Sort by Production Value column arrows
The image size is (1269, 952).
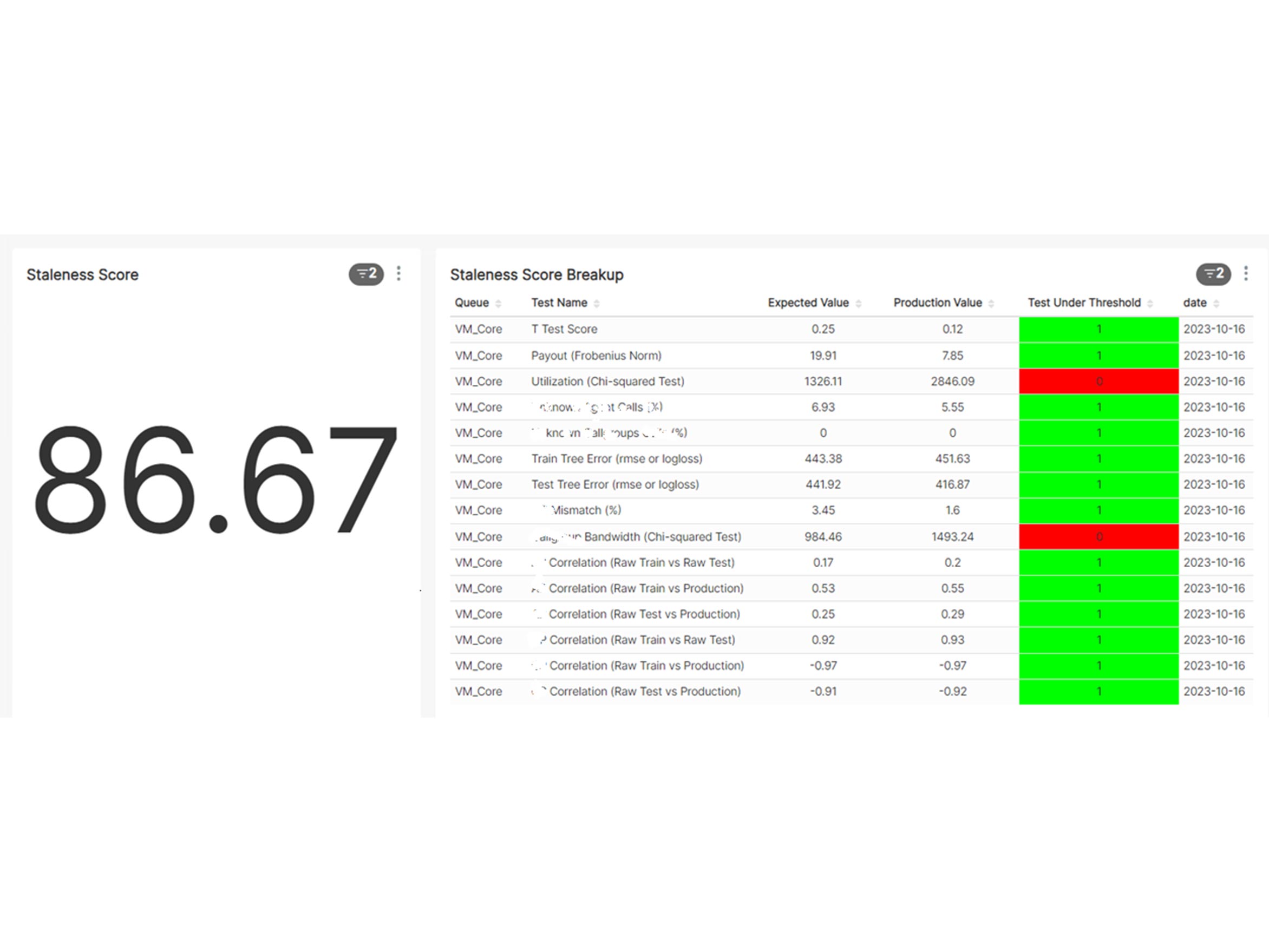click(x=991, y=304)
